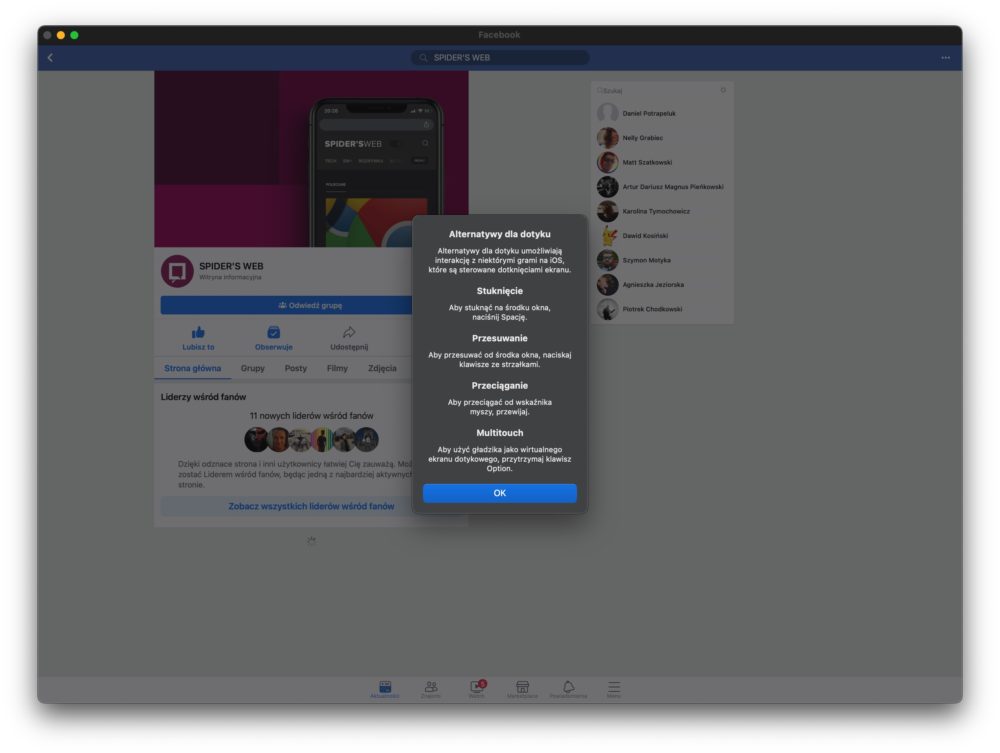Open the hamburger Menu icon in bottom bar

(614, 687)
